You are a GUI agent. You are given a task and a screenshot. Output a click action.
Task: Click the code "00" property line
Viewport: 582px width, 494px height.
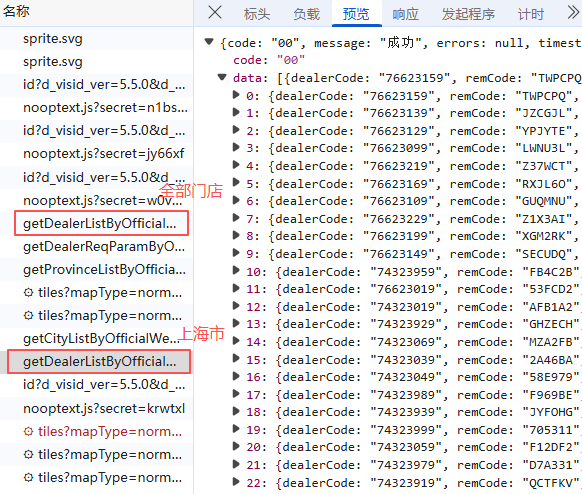[x=269, y=60]
